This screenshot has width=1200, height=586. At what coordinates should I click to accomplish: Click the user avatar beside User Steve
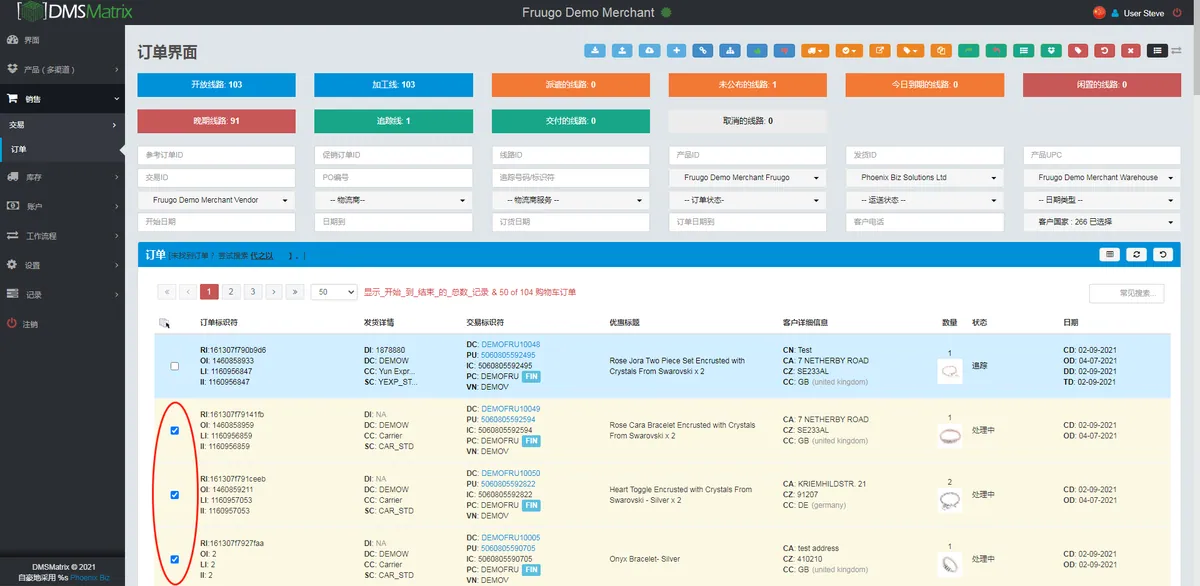coord(1114,13)
